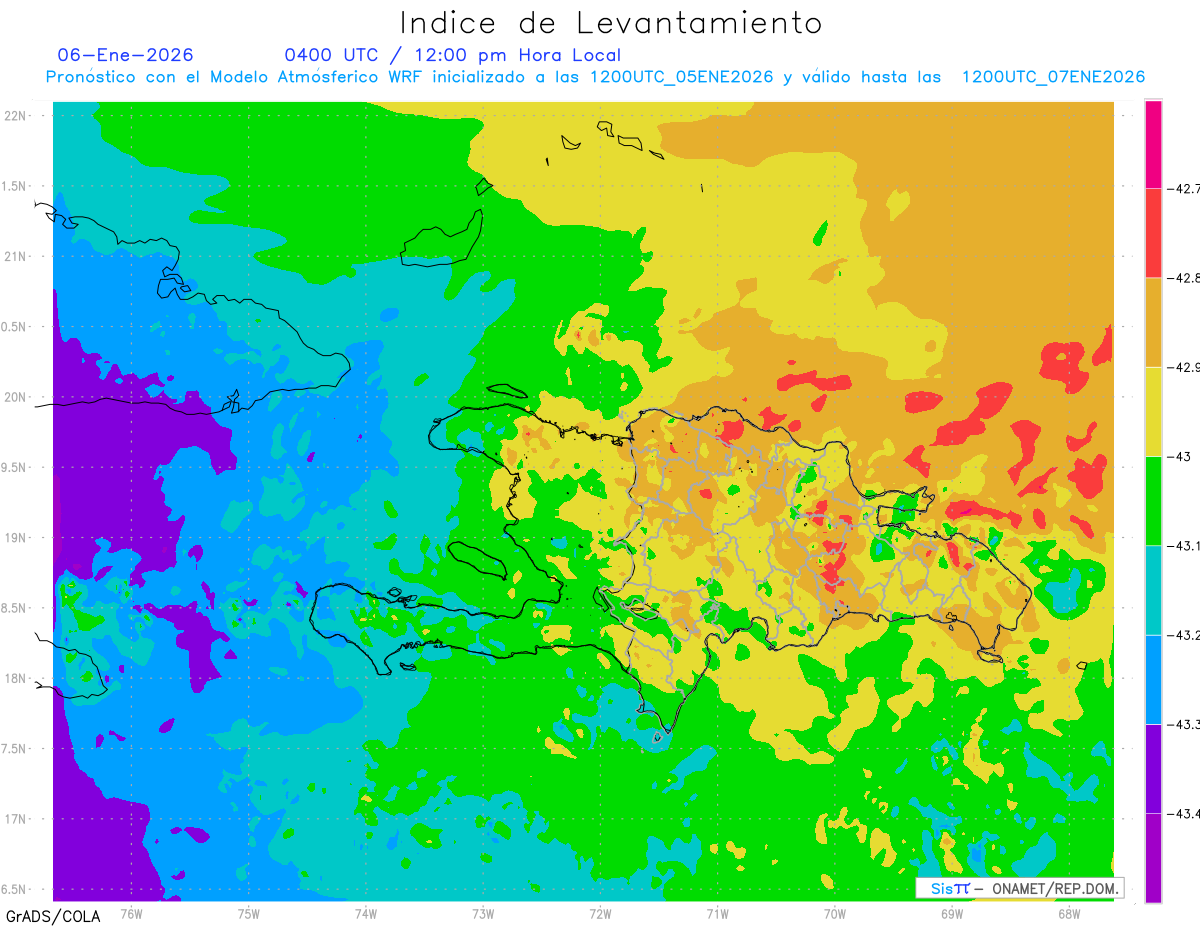1200x927 pixels.
Task: Click the "-43.3" color bar value
Action: click(1184, 724)
